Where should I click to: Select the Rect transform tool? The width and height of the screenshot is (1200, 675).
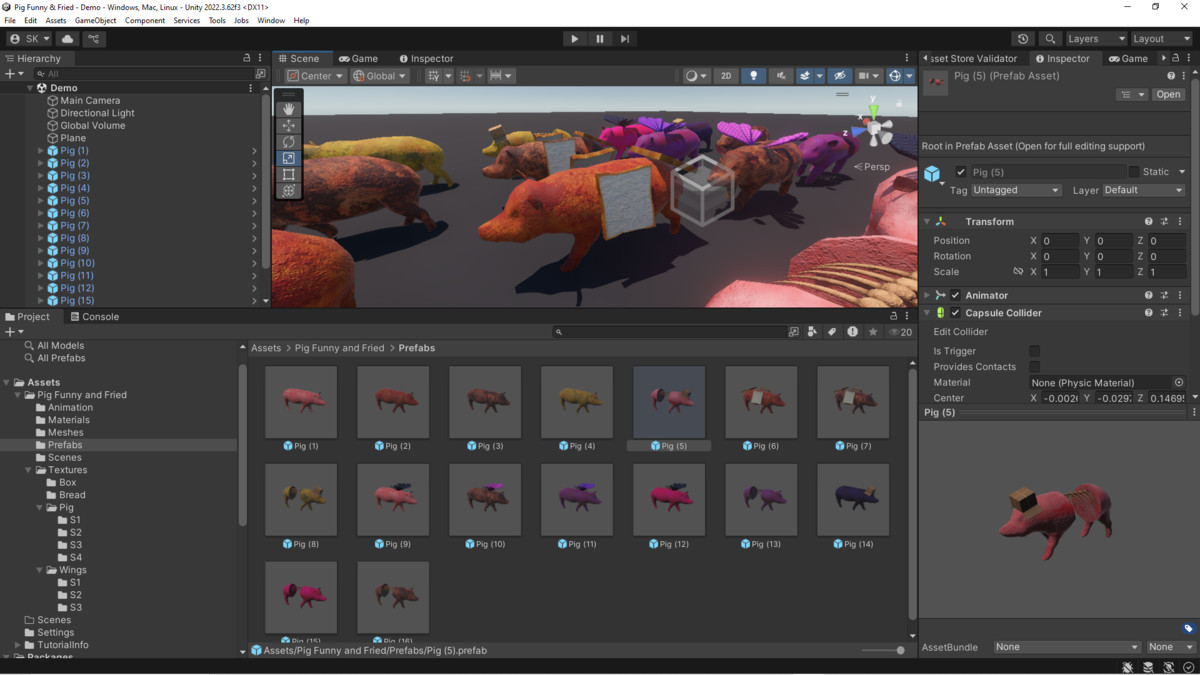tap(289, 174)
